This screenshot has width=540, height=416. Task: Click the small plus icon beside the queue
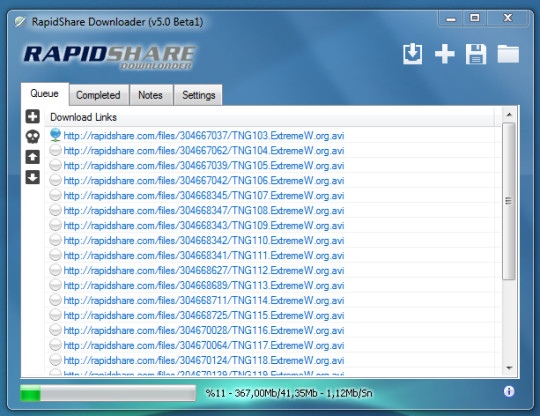coord(33,116)
